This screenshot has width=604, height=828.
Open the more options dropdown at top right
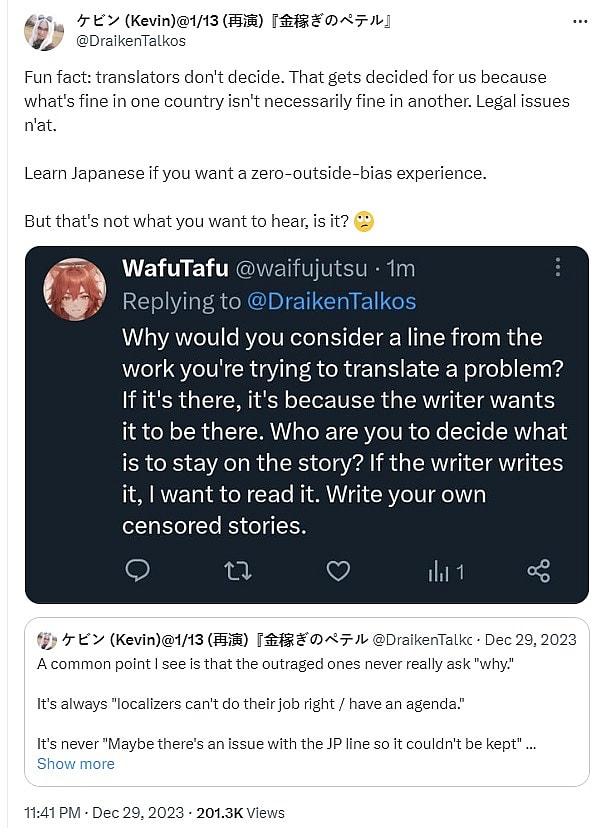pos(578,20)
